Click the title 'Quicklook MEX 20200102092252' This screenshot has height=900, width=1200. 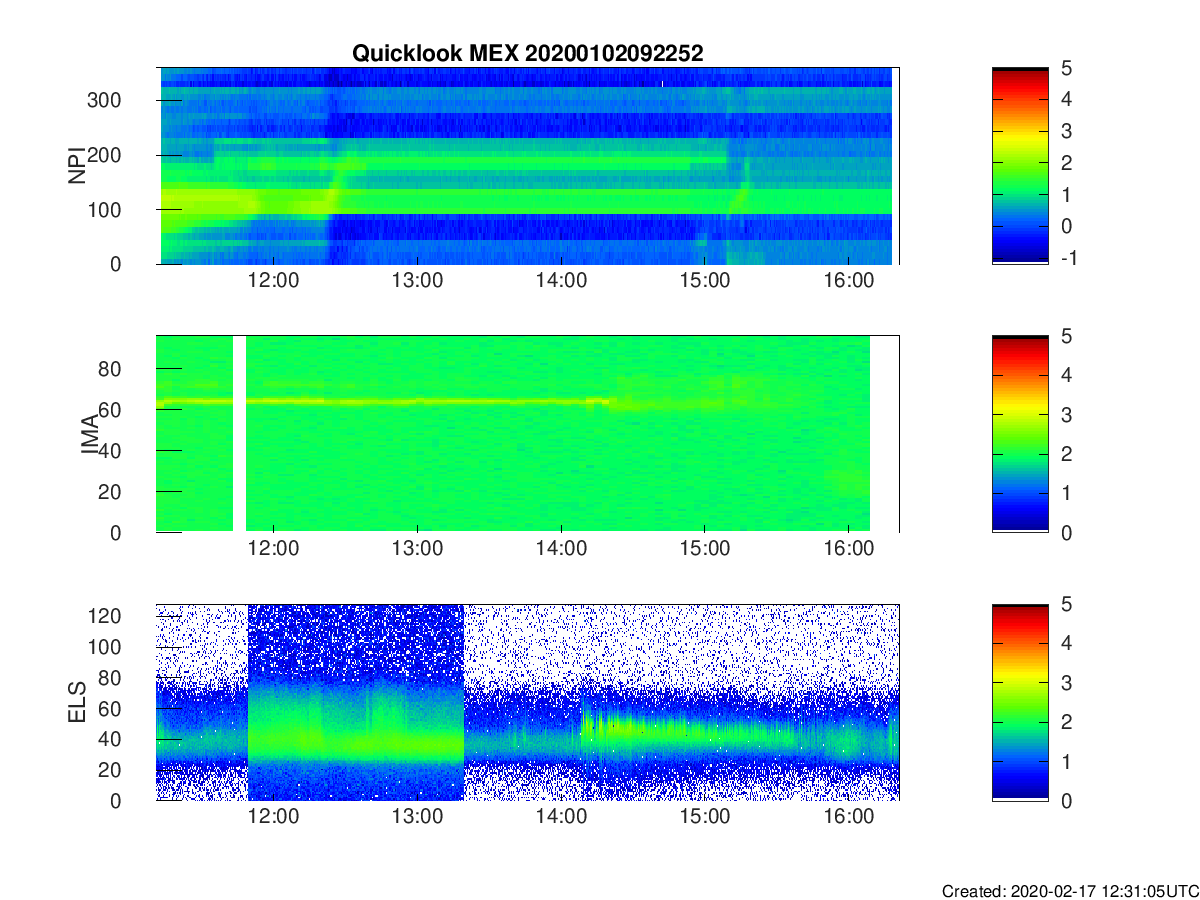527,54
